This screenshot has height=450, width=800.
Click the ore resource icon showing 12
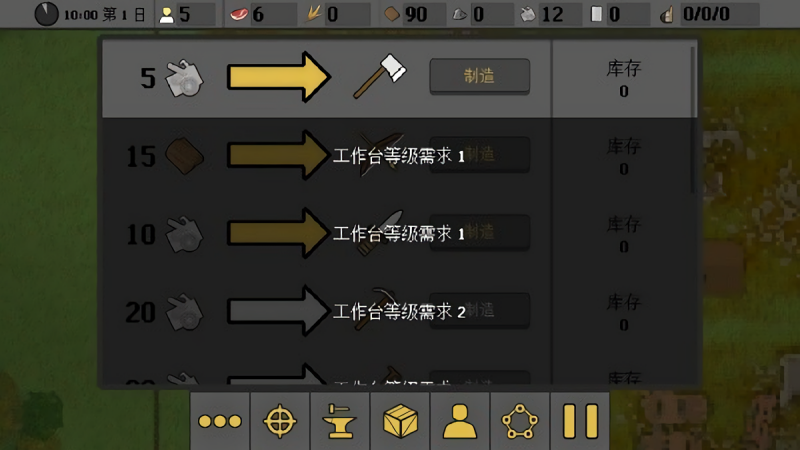point(528,14)
